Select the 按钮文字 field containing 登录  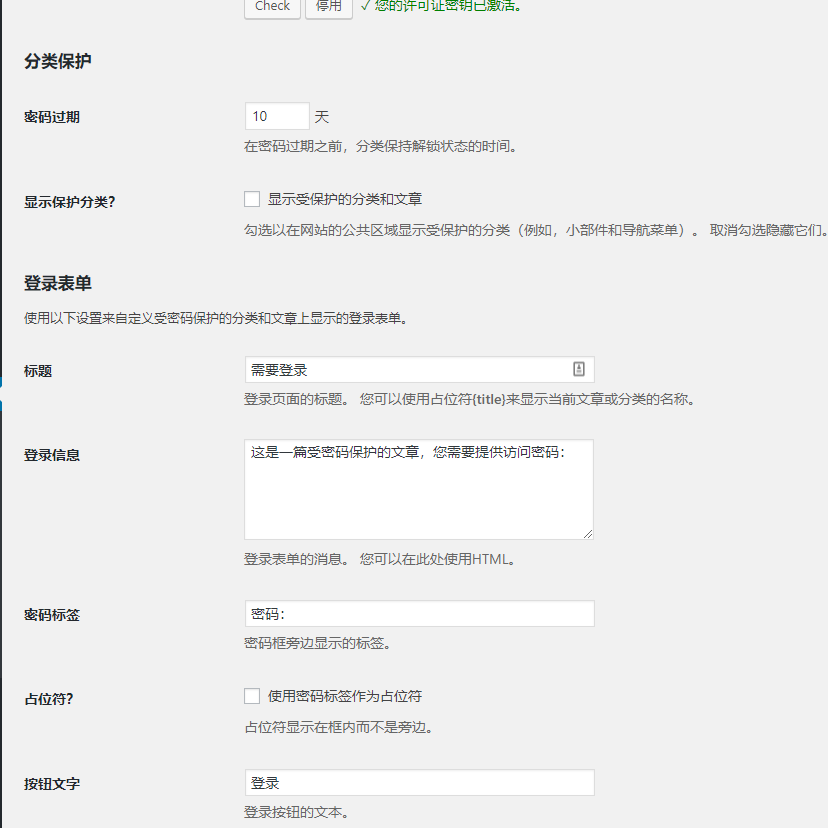420,782
